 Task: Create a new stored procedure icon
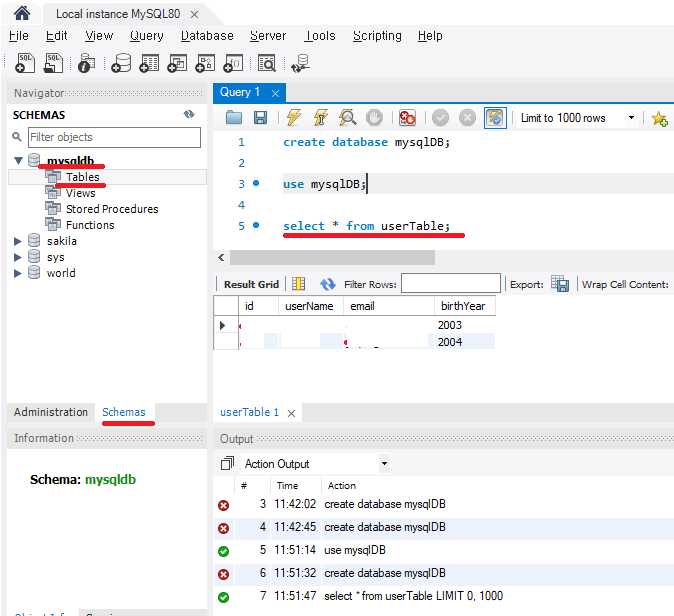coord(205,63)
